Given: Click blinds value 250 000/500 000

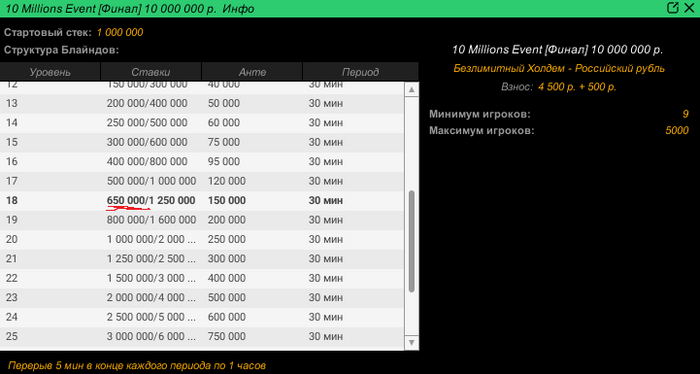Looking at the screenshot, I should pos(147,123).
